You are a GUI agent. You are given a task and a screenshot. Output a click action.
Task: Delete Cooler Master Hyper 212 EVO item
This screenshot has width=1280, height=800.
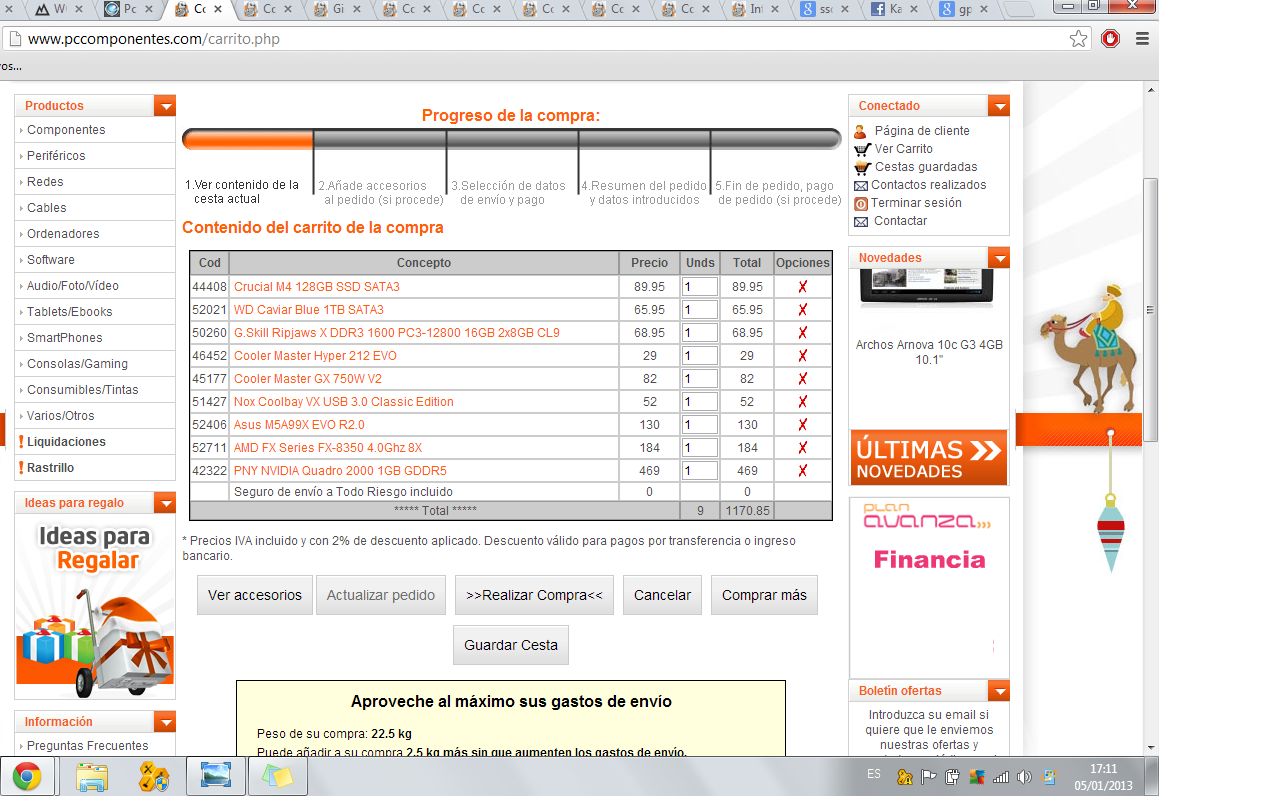(x=802, y=356)
